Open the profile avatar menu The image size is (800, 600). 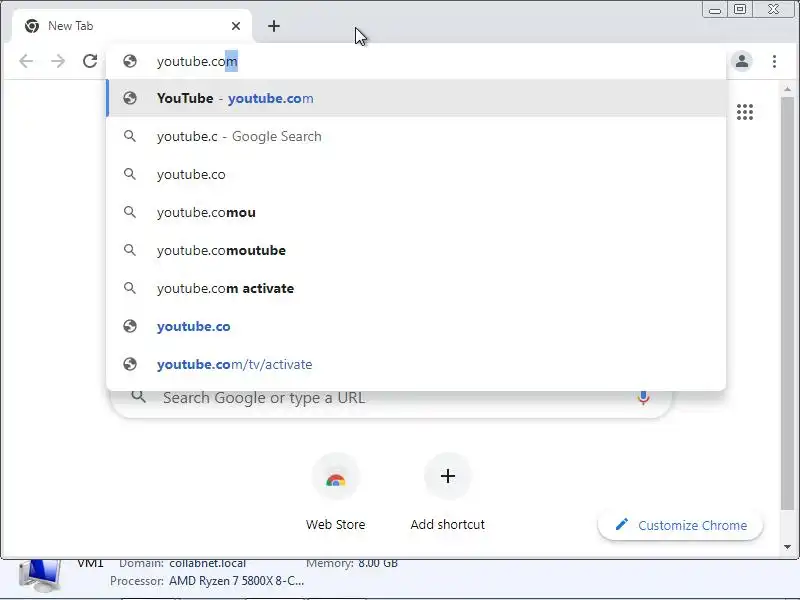point(742,61)
